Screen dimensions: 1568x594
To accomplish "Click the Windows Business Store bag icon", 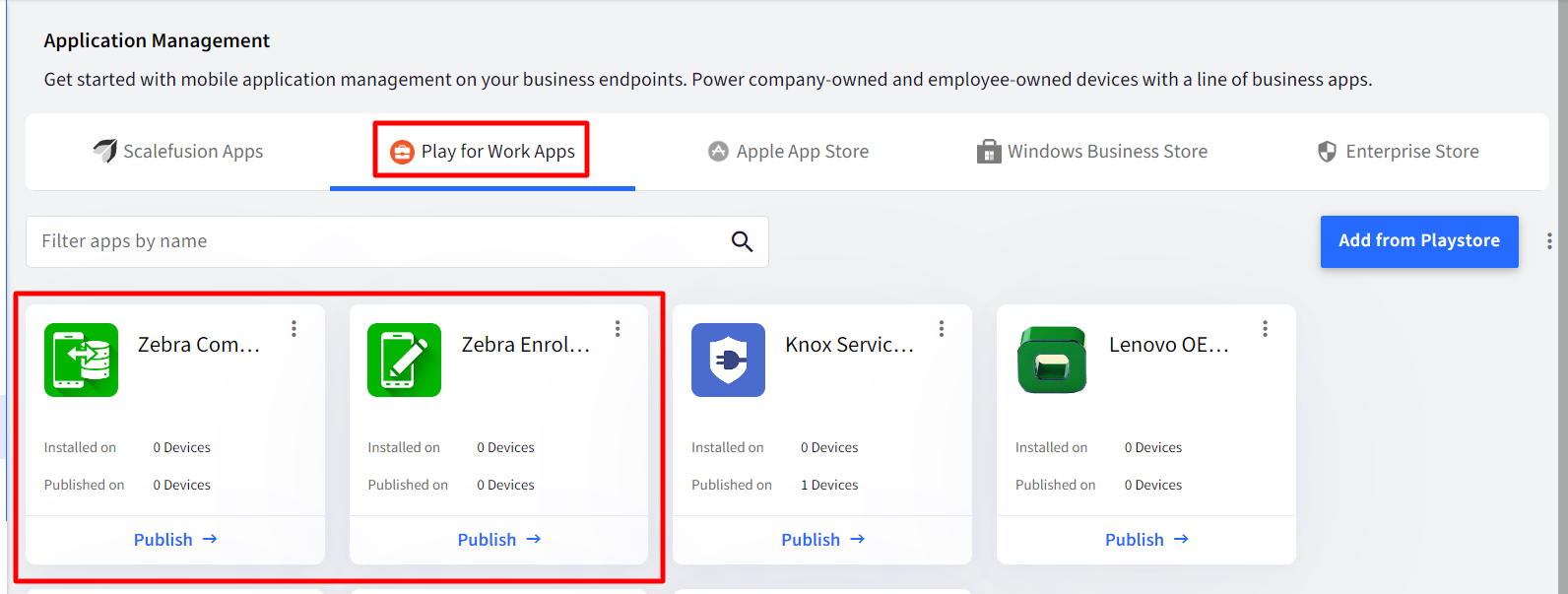I will 989,151.
